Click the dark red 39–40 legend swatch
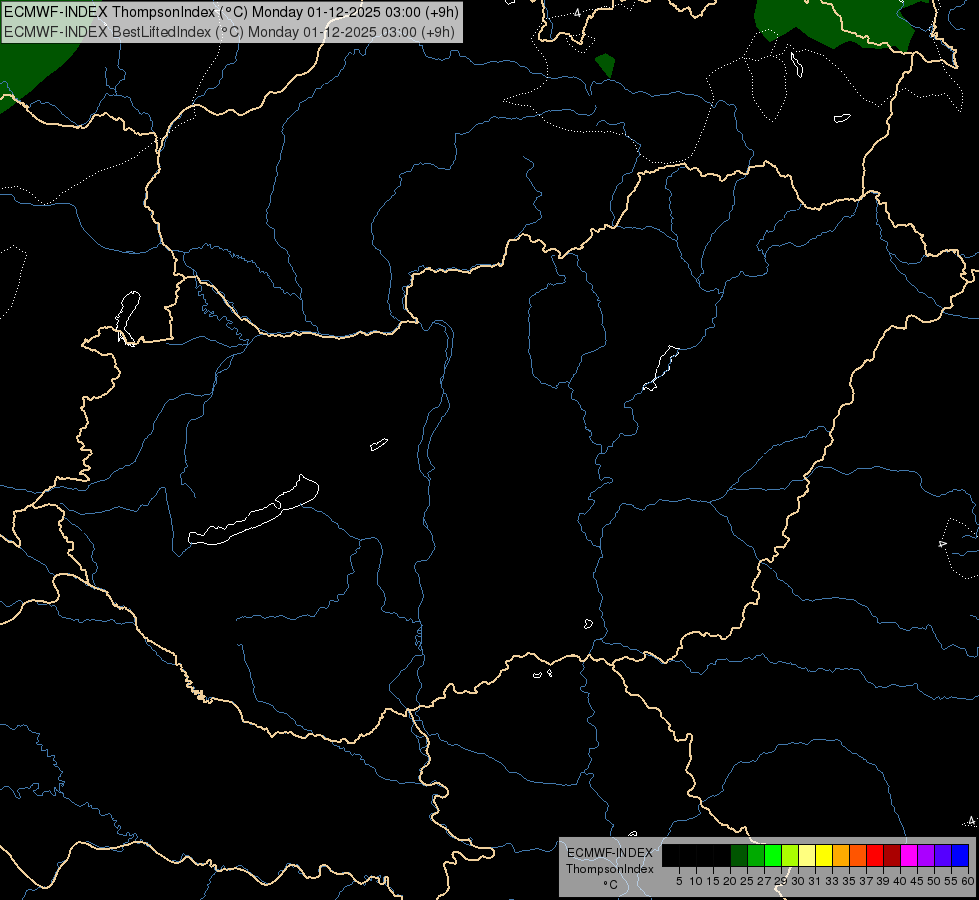This screenshot has height=900, width=979. tap(892, 855)
